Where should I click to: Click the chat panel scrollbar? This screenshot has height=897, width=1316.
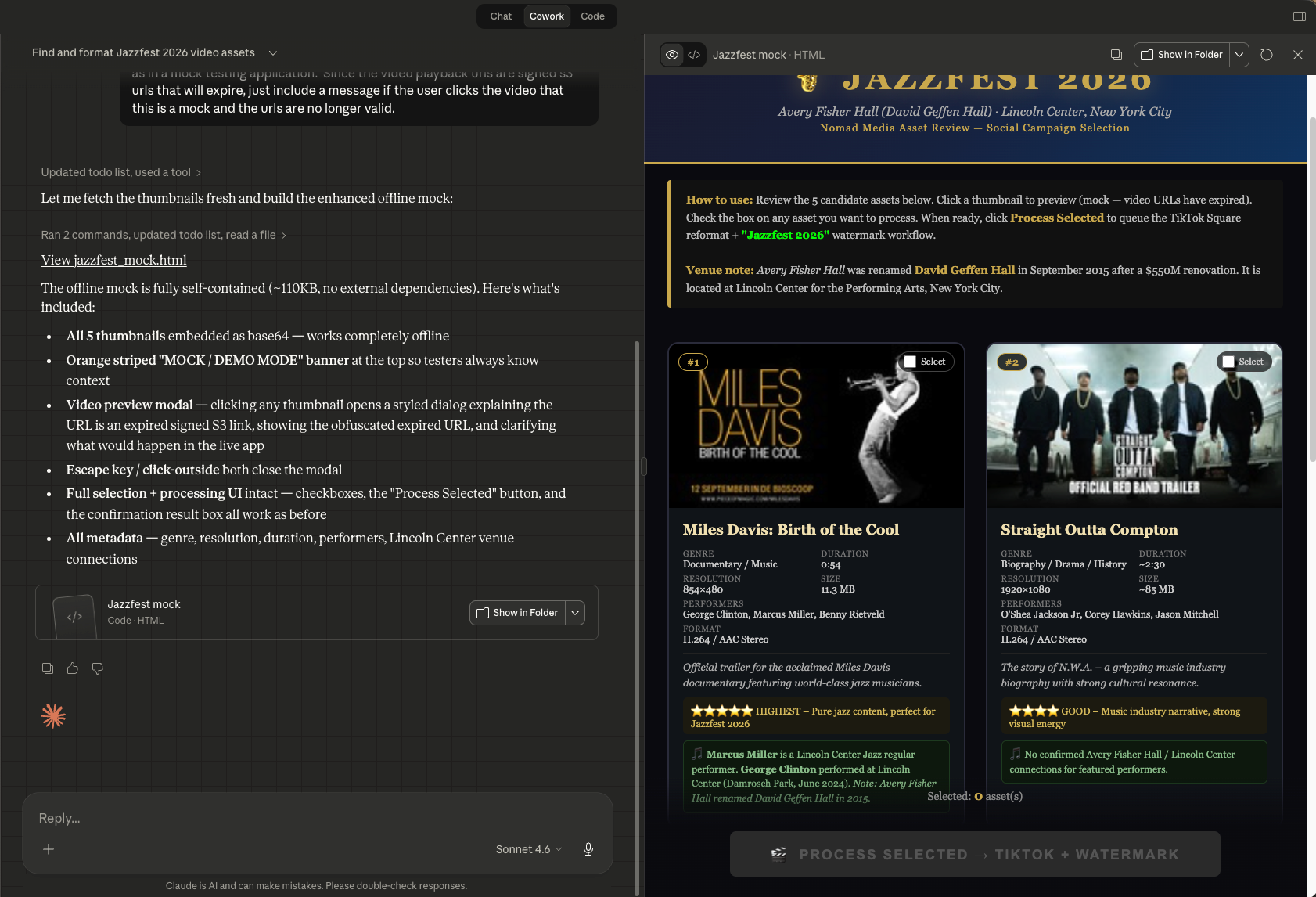(x=637, y=618)
